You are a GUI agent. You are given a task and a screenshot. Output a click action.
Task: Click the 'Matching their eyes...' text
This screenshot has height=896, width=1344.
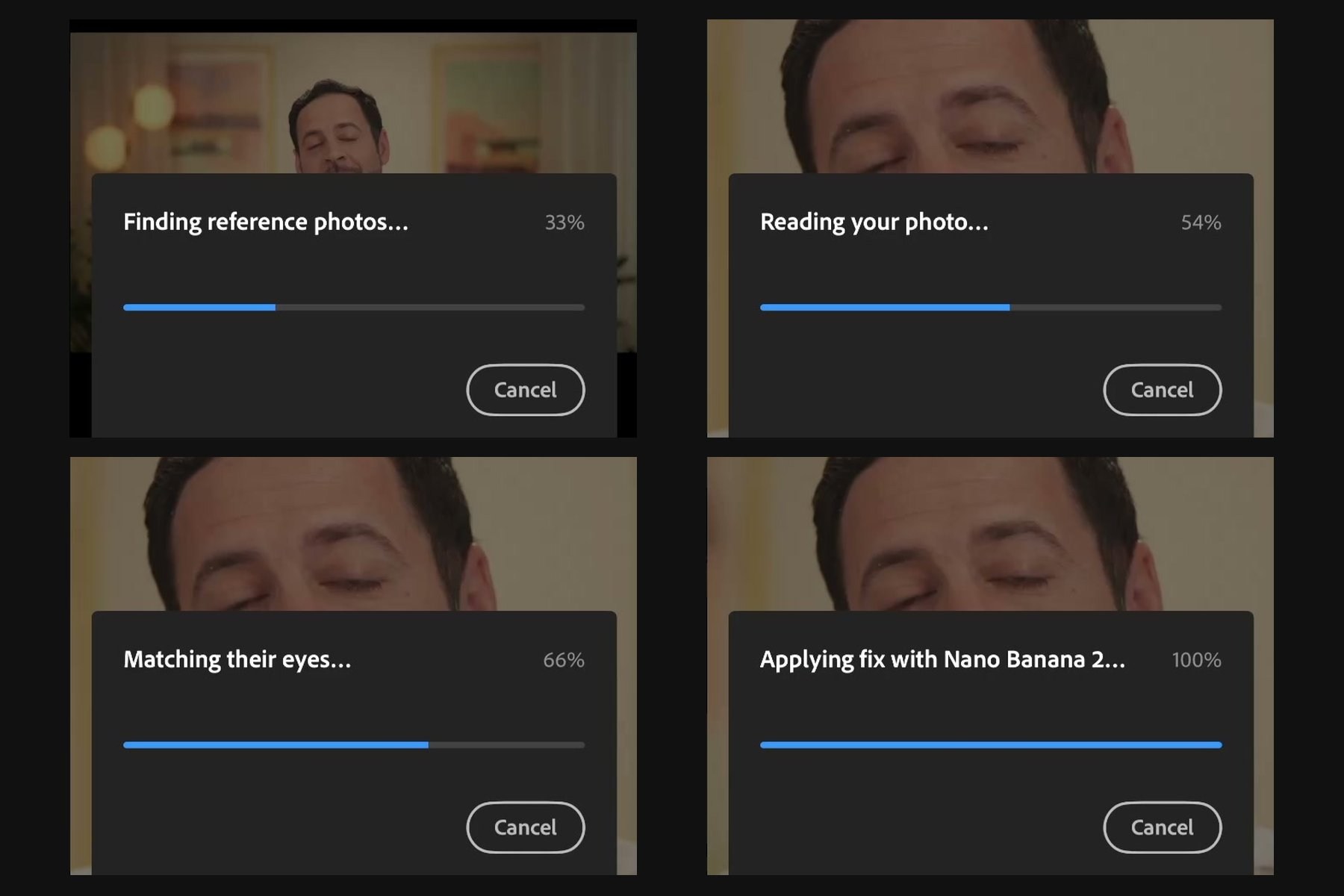pos(237,660)
